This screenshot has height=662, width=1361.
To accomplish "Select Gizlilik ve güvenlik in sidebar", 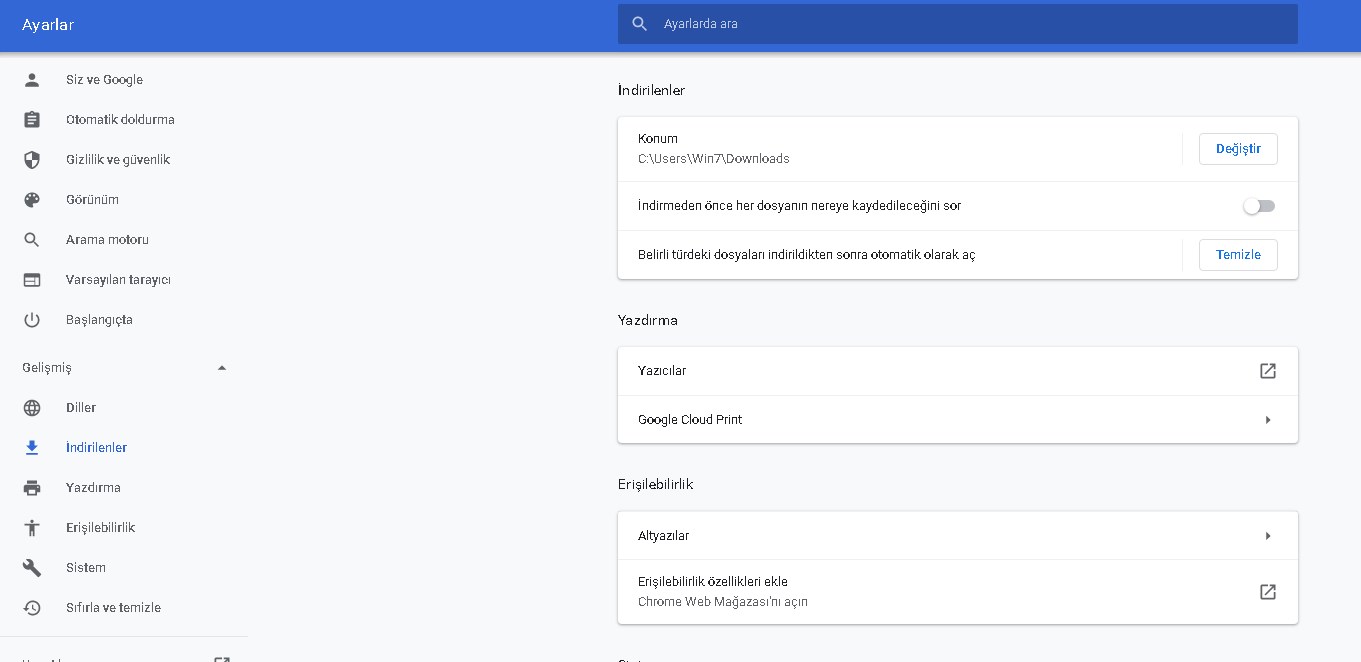I will 118,160.
